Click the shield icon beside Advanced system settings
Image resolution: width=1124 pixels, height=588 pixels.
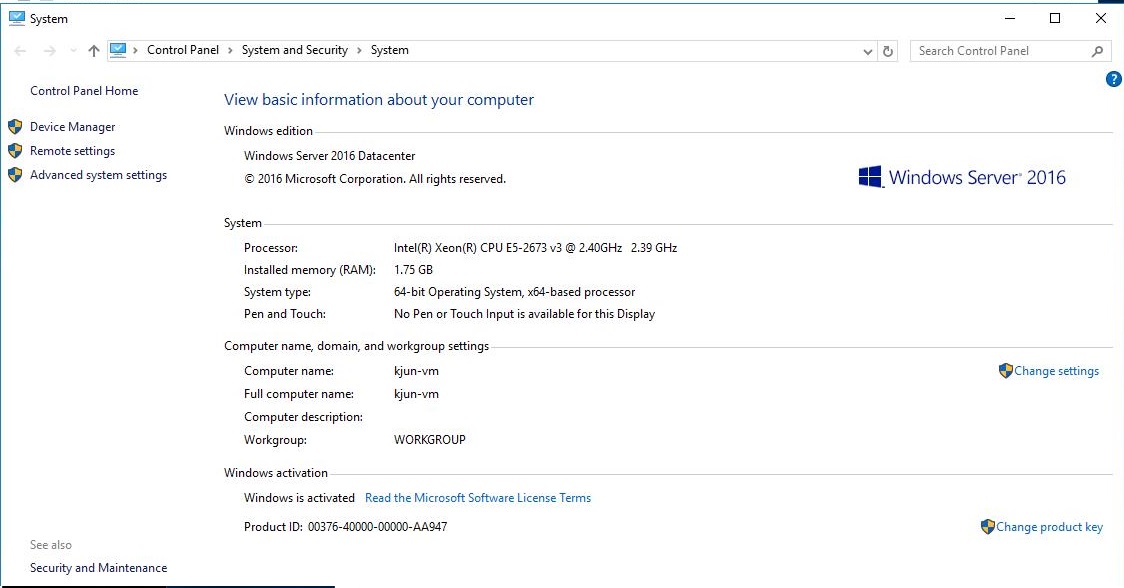pos(15,174)
